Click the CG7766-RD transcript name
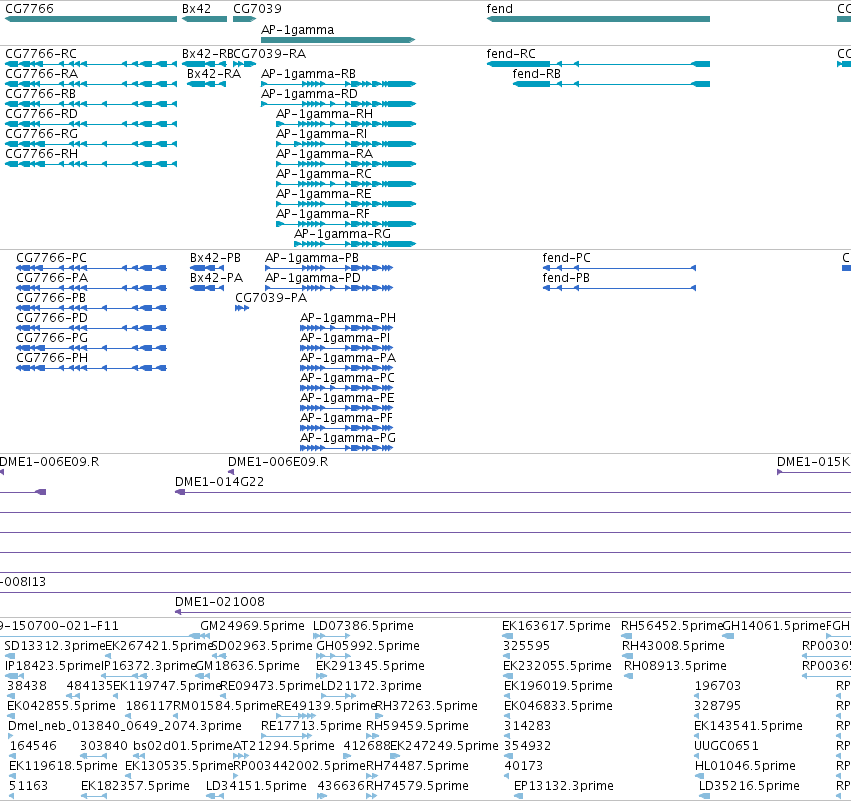 (x=41, y=114)
